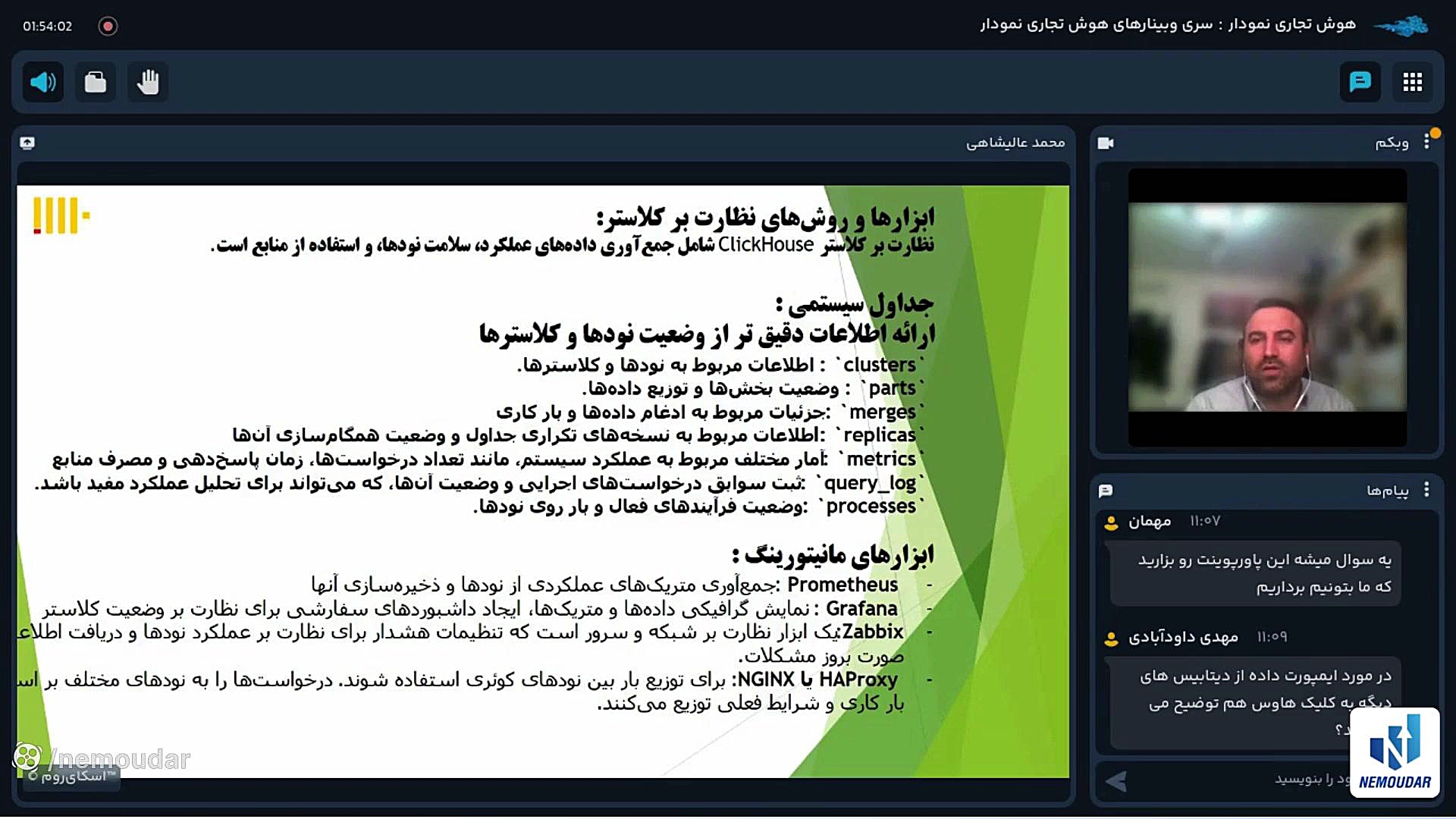Click the webinar room title text
This screenshot has width=1456, height=819.
tap(1168, 24)
